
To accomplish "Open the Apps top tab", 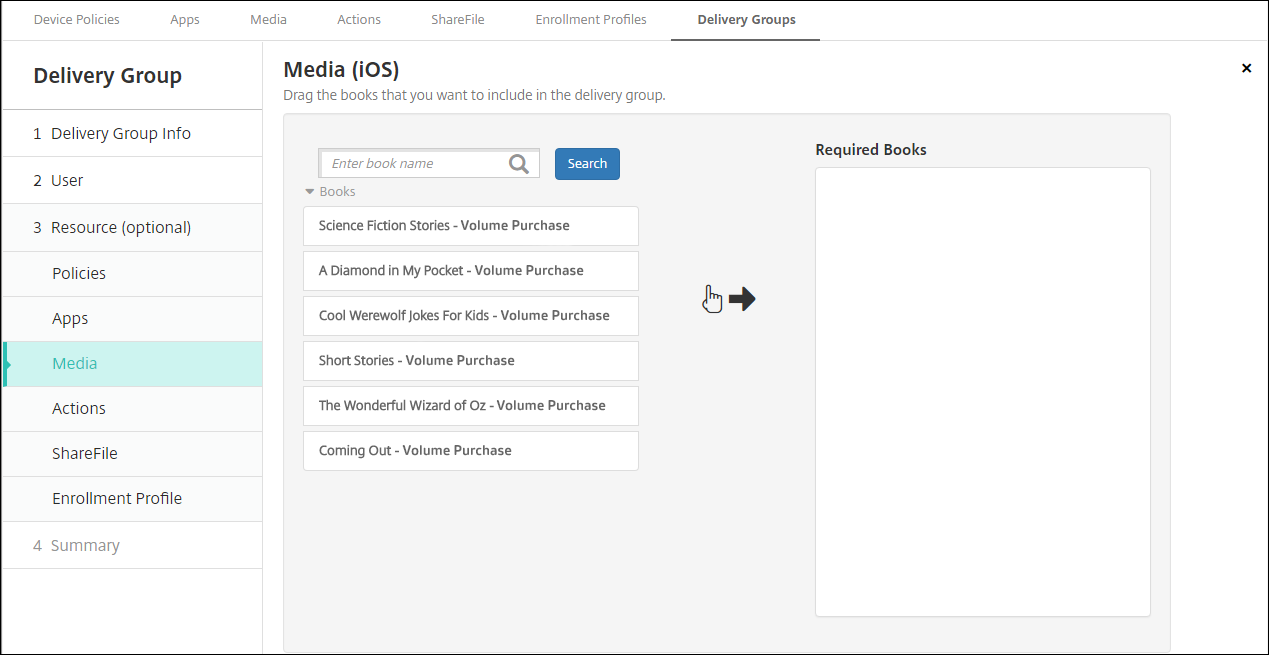I will tap(185, 20).
